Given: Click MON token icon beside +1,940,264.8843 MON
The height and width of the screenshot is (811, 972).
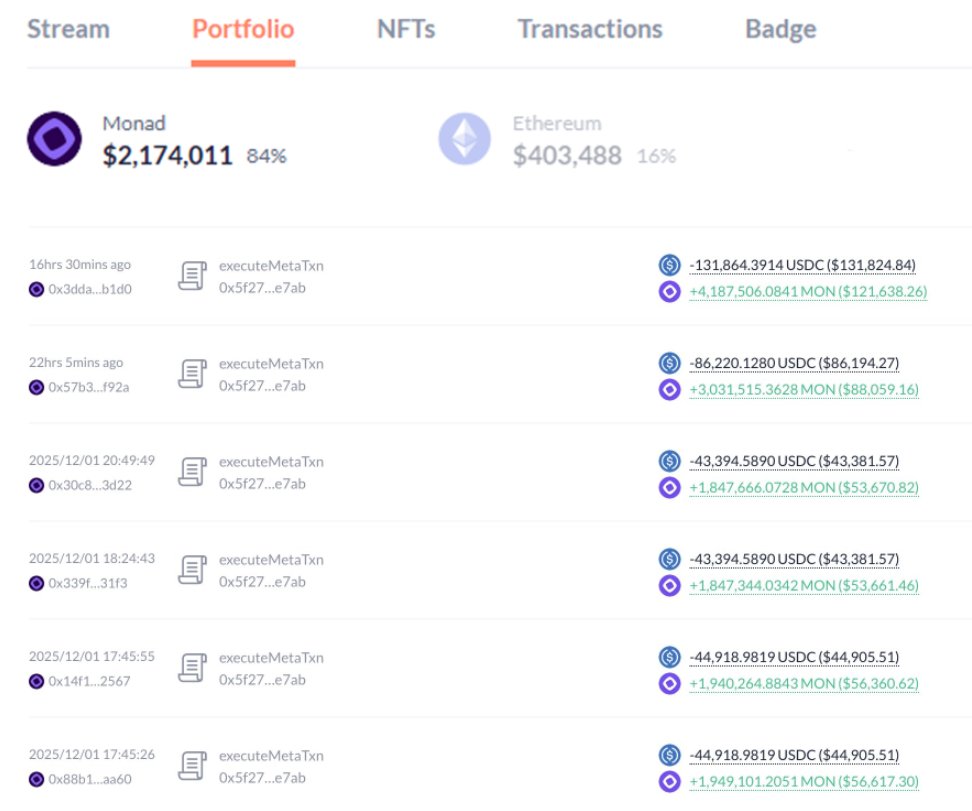Looking at the screenshot, I should tap(669, 683).
